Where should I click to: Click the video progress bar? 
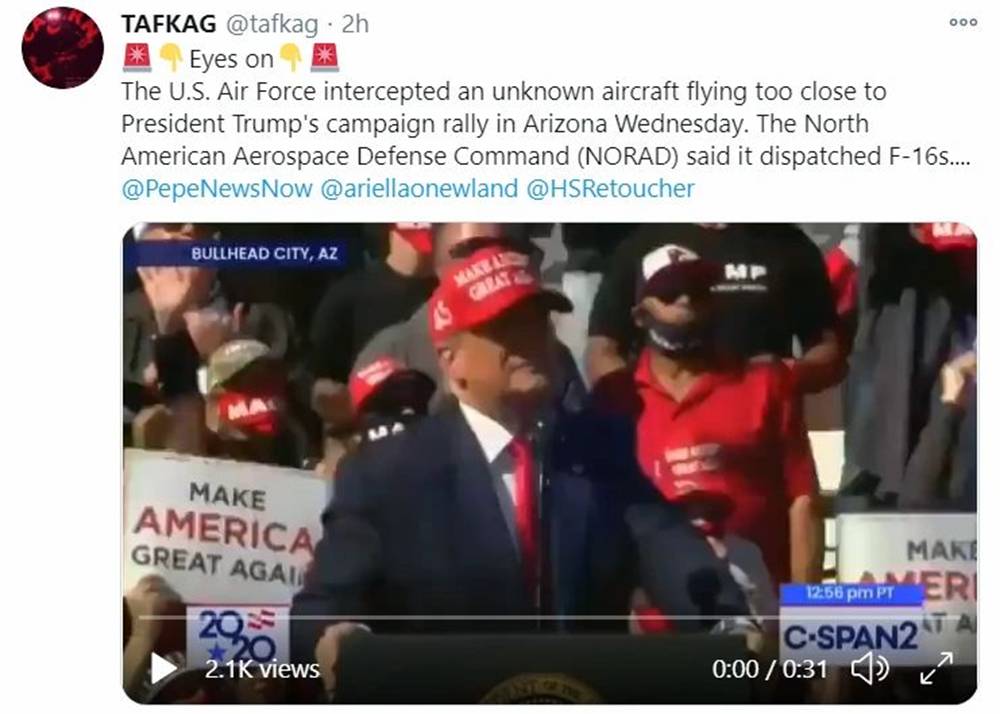(x=549, y=617)
